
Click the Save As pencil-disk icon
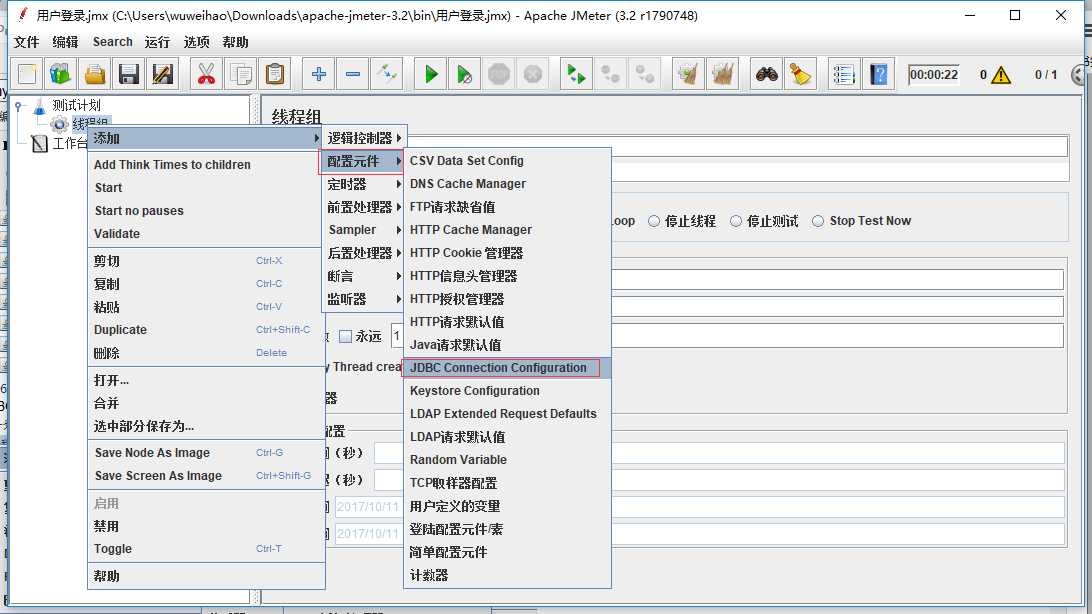tap(162, 74)
